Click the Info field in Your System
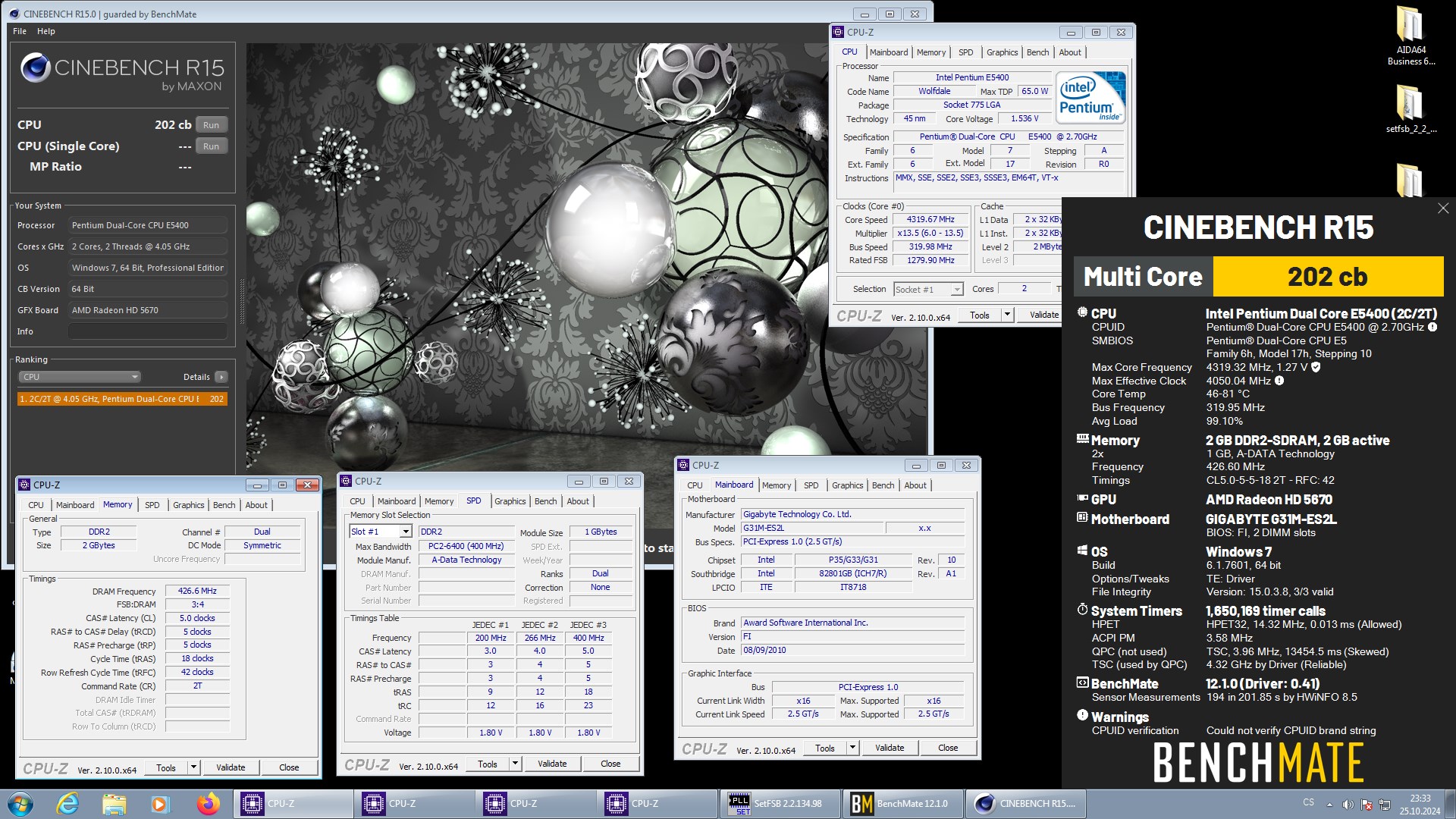Image resolution: width=1456 pixels, height=819 pixels. point(148,331)
